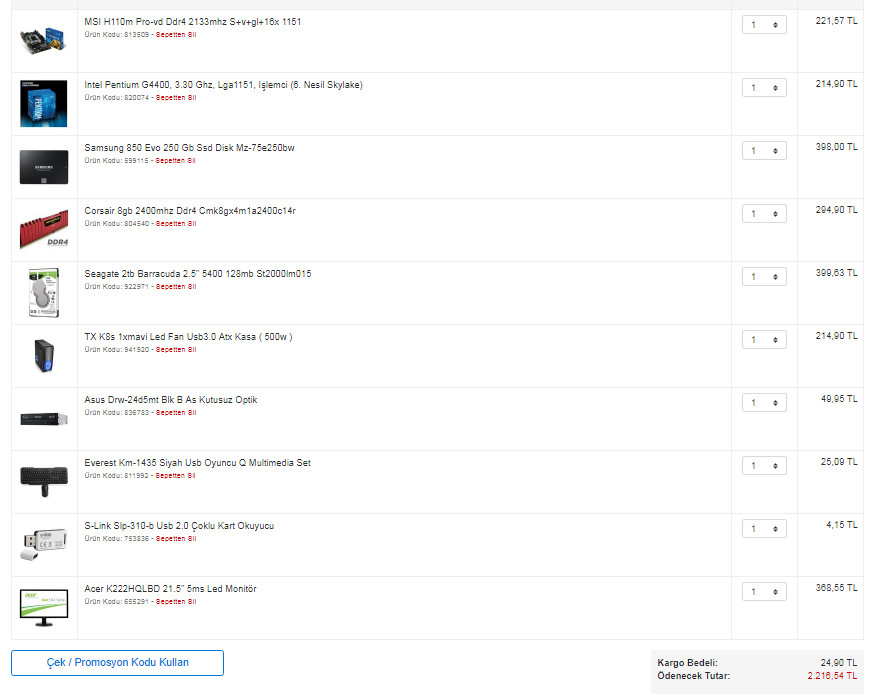This screenshot has width=880, height=694.
Task: Open Intel Pentium G4400 product title
Action: 223,85
